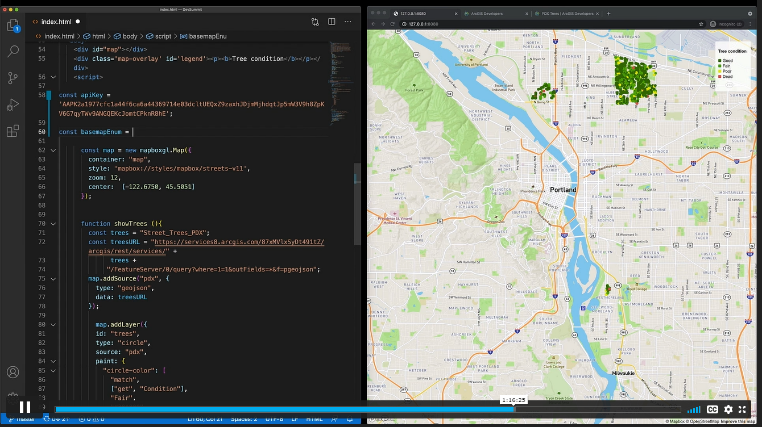Open a new browser tab with the plus icon
The image size is (762, 427).
pyautogui.click(x=608, y=14)
